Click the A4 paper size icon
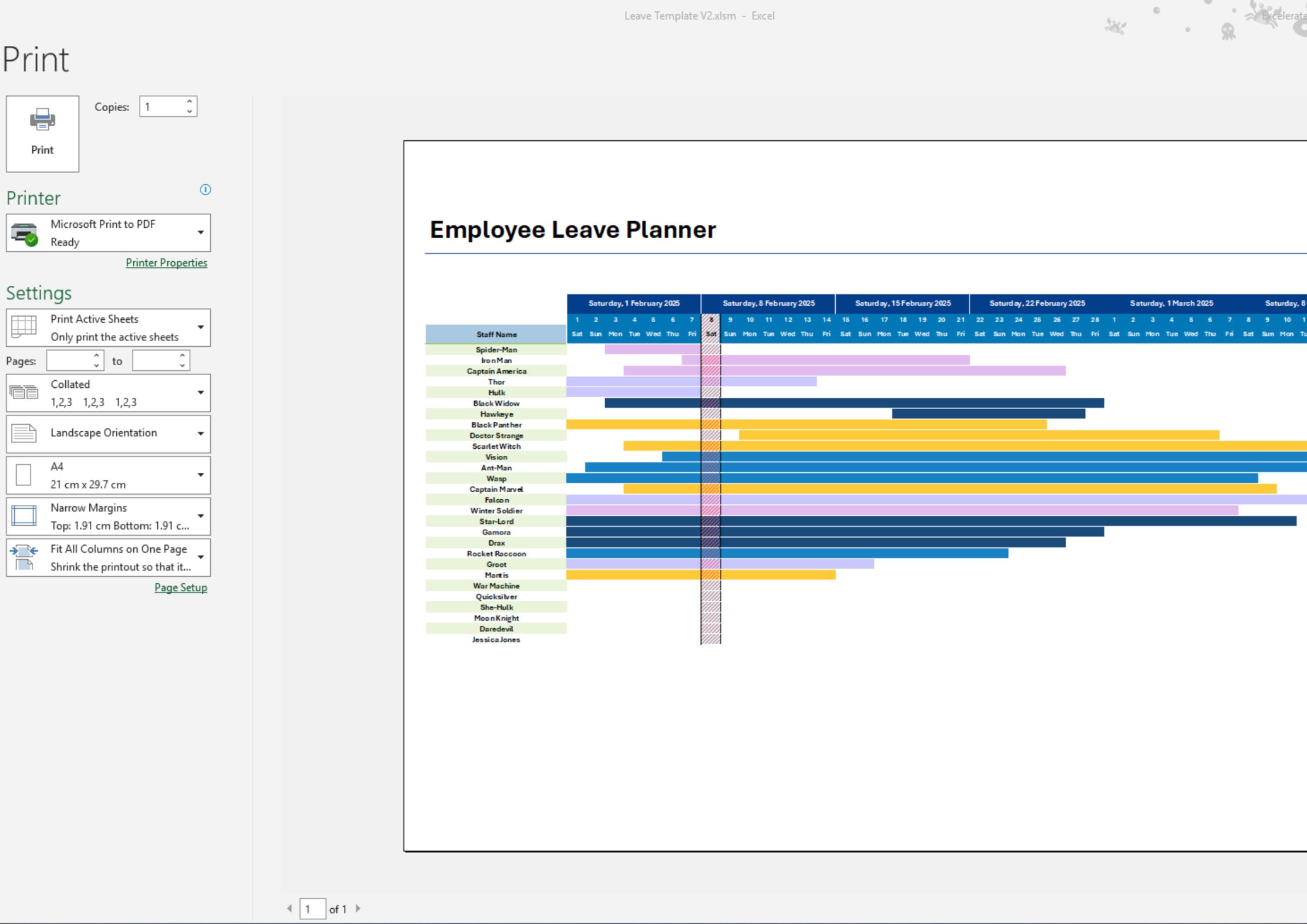The width and height of the screenshot is (1307, 924). click(x=23, y=475)
